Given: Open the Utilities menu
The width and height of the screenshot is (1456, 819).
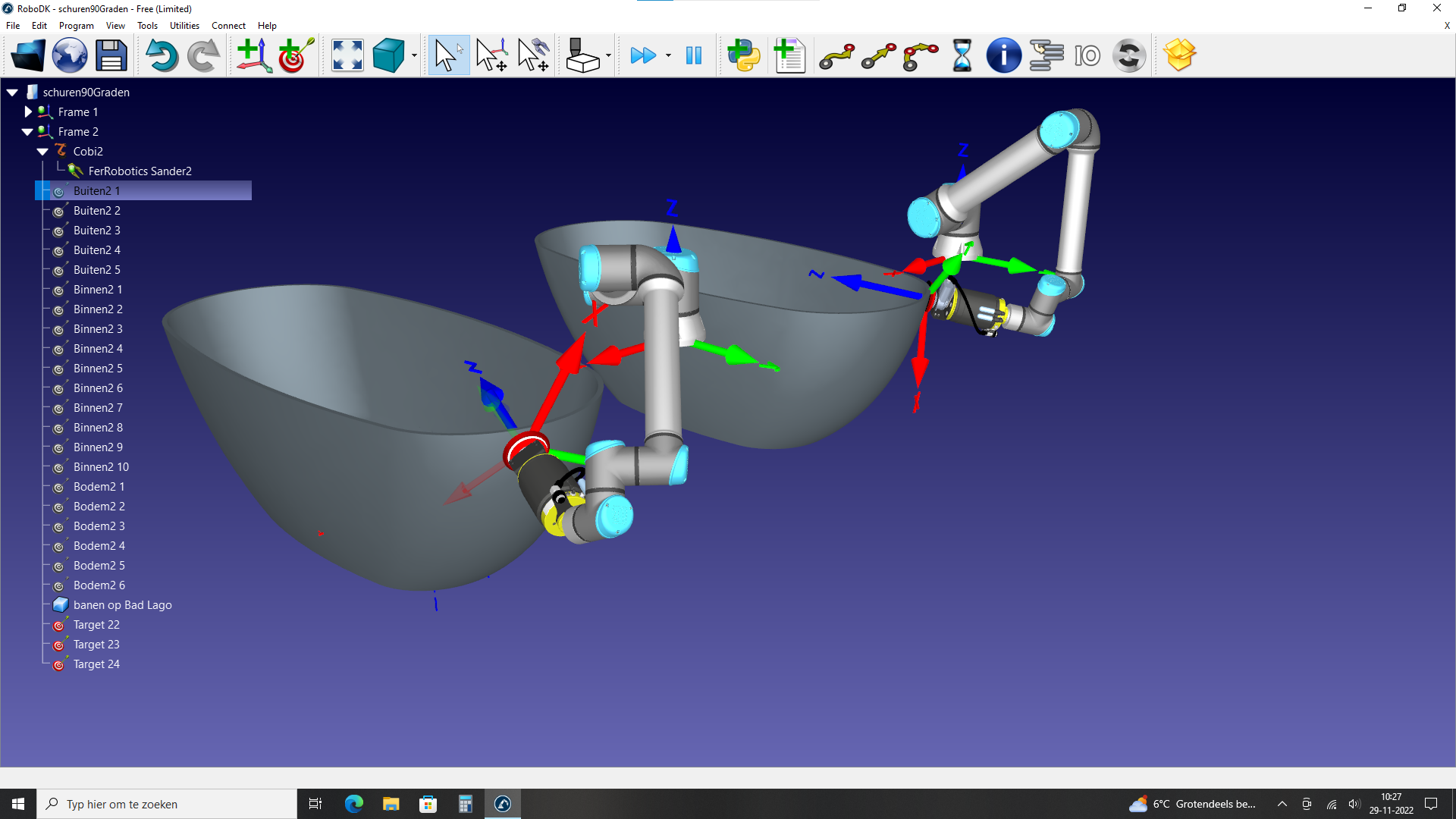Looking at the screenshot, I should 184,25.
